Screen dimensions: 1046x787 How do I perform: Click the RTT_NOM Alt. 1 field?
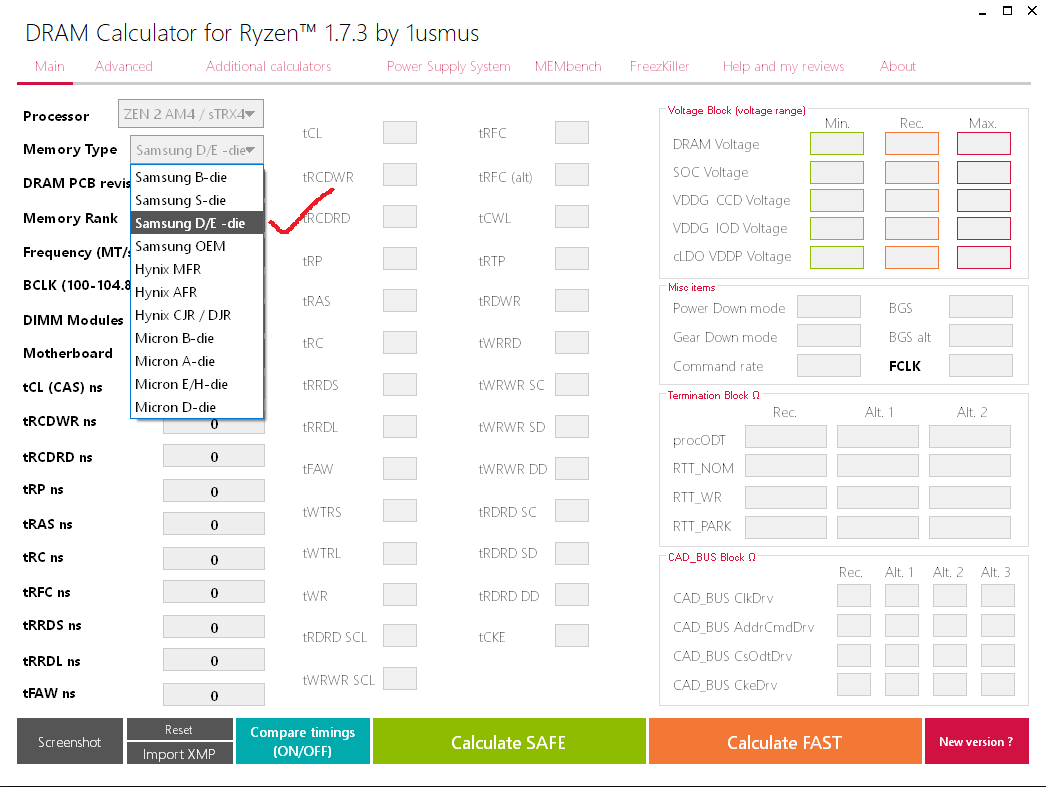pos(878,466)
